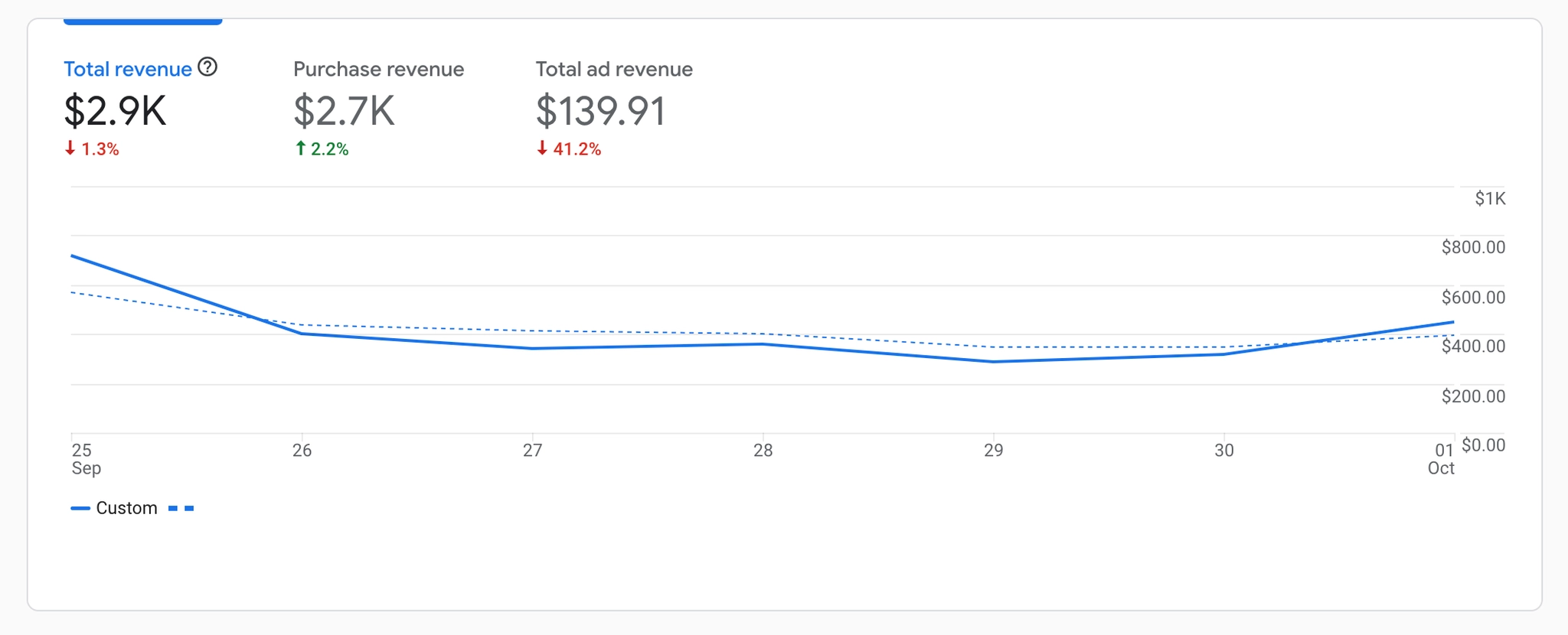Click the help icon beside Total revenue
The height and width of the screenshot is (635, 1568).
click(207, 67)
